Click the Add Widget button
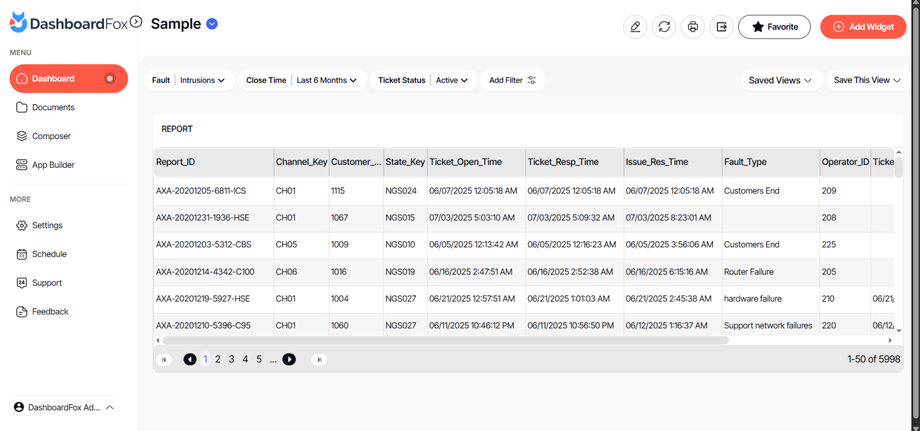The width and height of the screenshot is (920, 431). pyautogui.click(x=863, y=27)
